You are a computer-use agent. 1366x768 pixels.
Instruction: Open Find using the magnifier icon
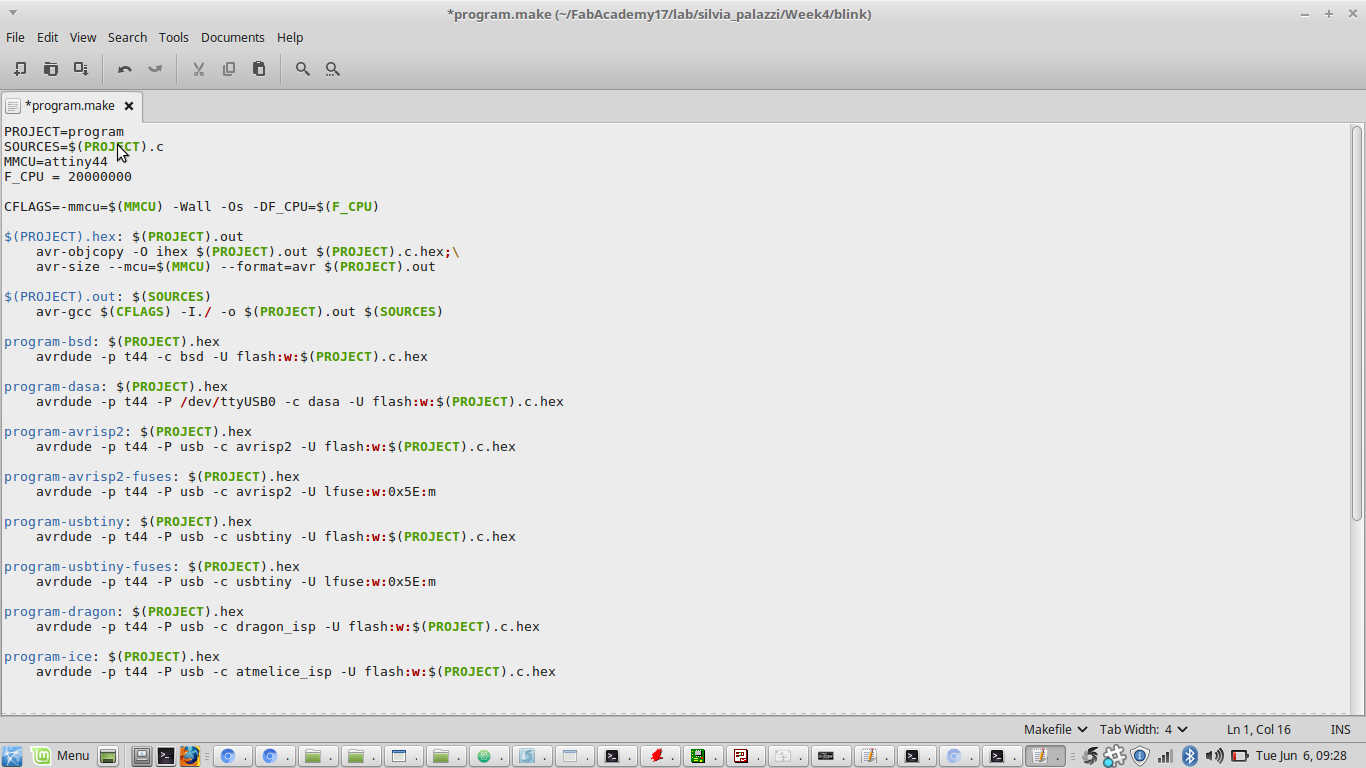[303, 69]
